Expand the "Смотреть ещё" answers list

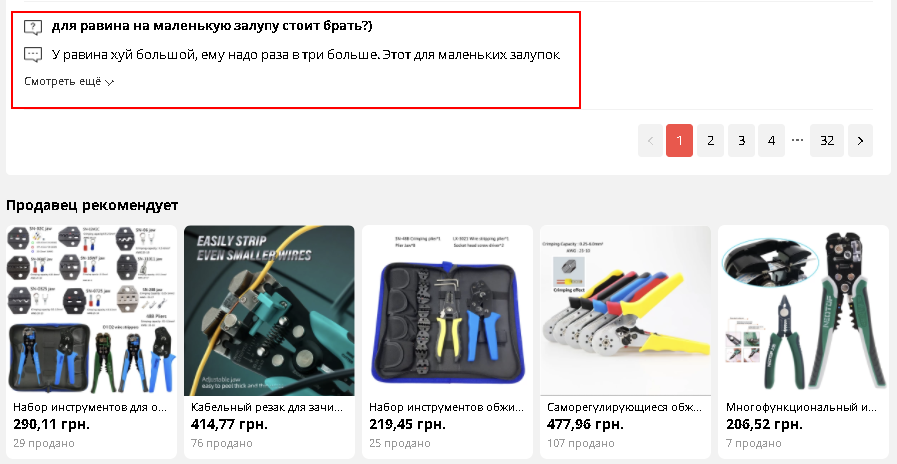pos(69,81)
